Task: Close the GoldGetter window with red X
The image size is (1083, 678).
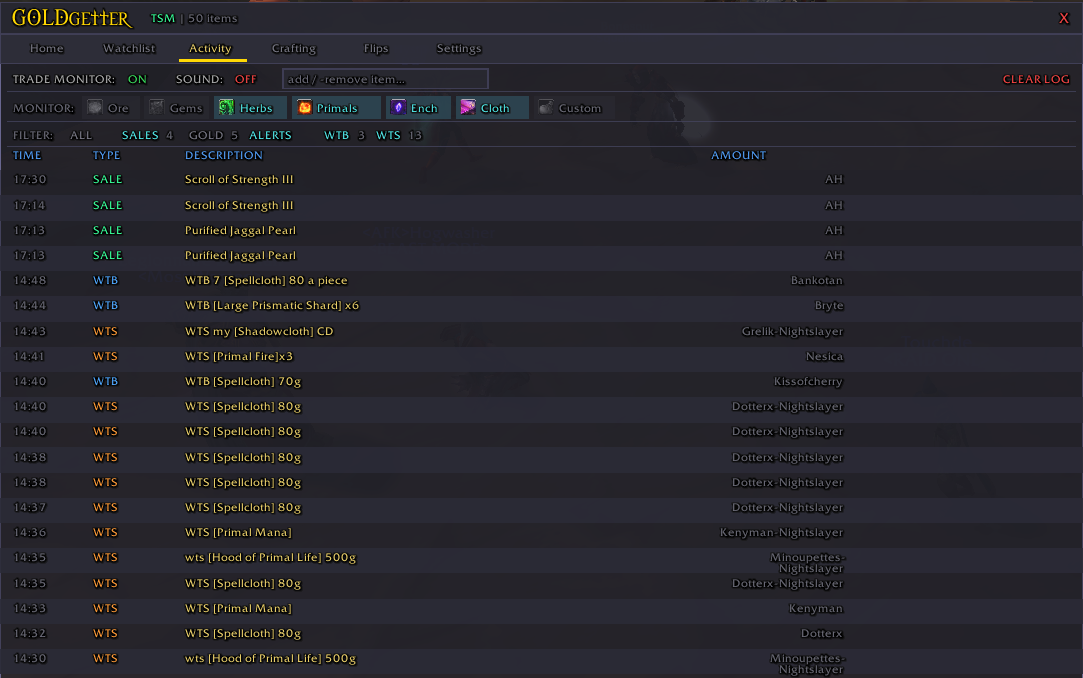Action: (x=1063, y=18)
